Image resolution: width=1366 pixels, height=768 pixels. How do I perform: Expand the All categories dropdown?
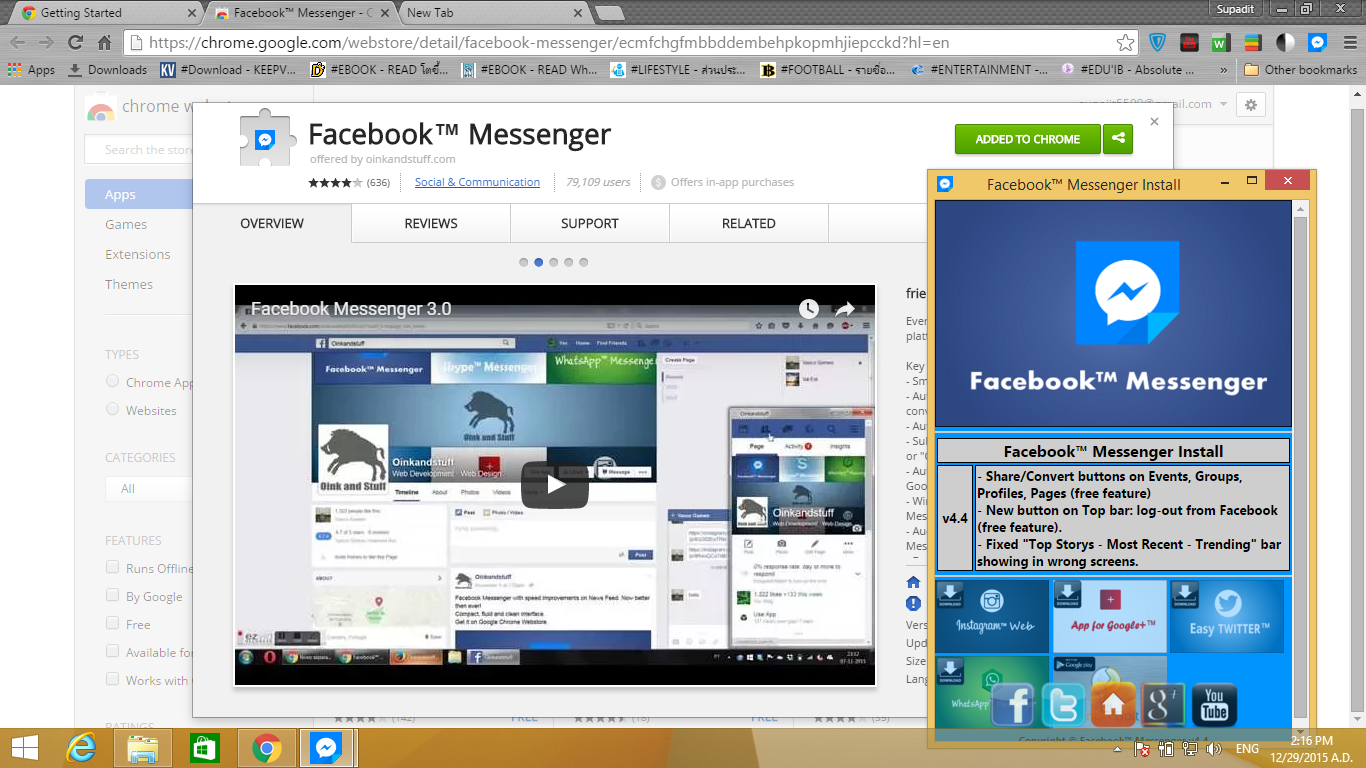148,489
